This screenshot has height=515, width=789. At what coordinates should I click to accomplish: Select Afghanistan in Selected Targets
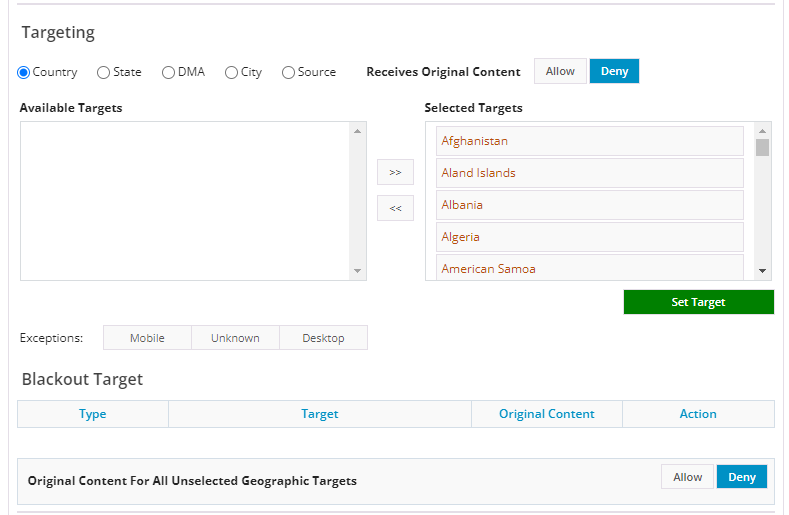589,141
